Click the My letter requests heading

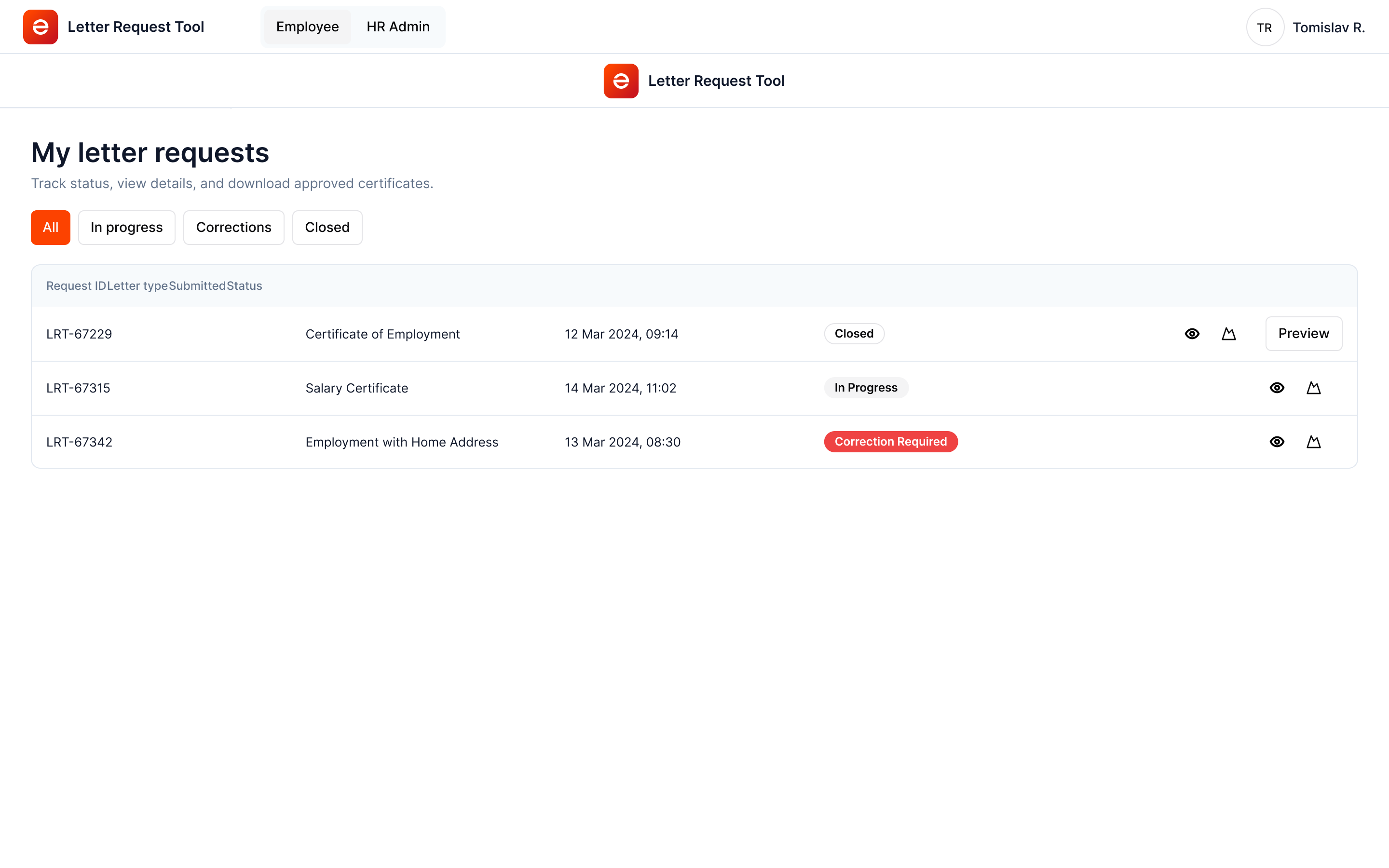tap(150, 153)
